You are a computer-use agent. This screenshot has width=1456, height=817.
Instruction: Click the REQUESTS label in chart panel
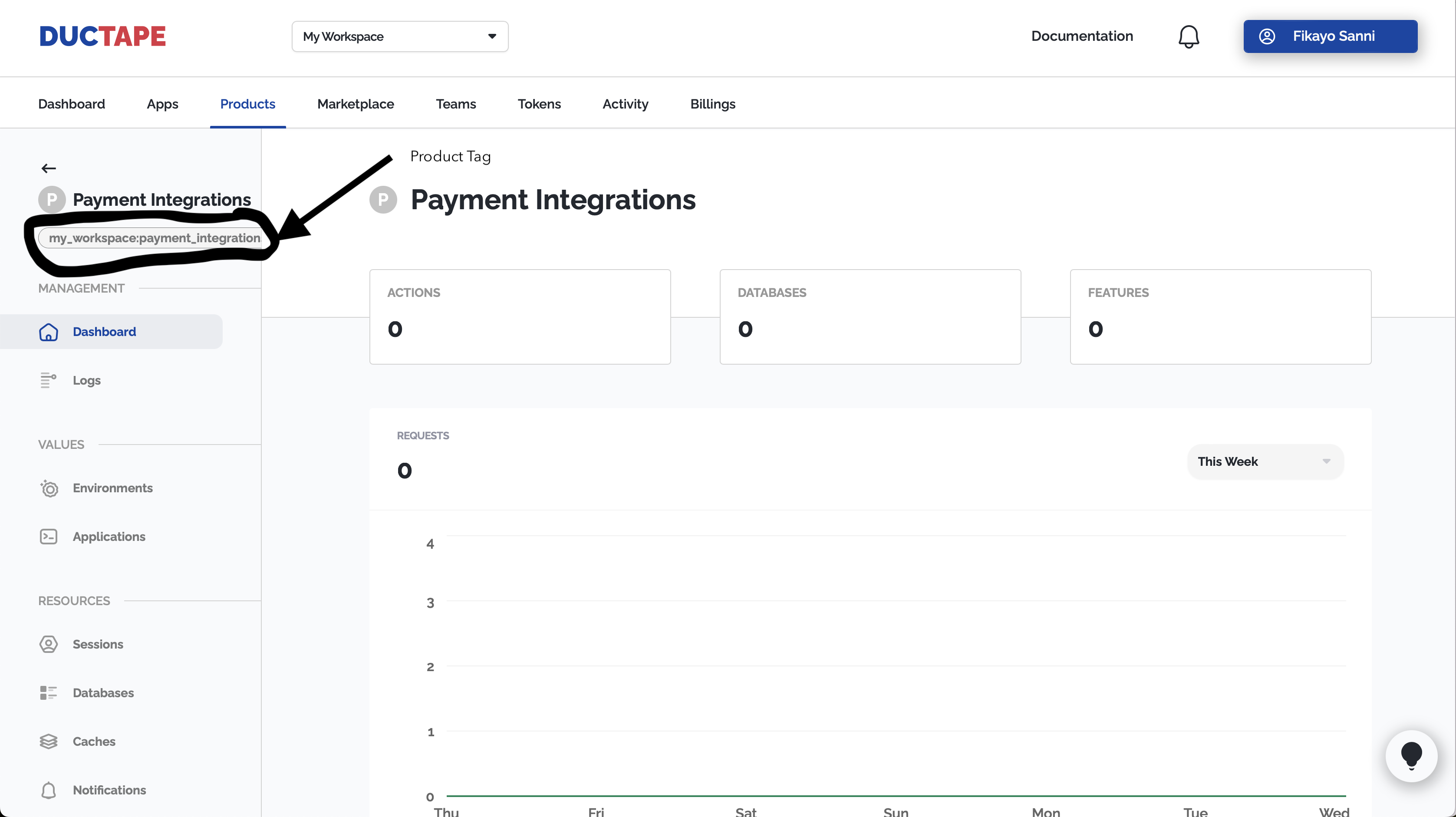tap(423, 435)
